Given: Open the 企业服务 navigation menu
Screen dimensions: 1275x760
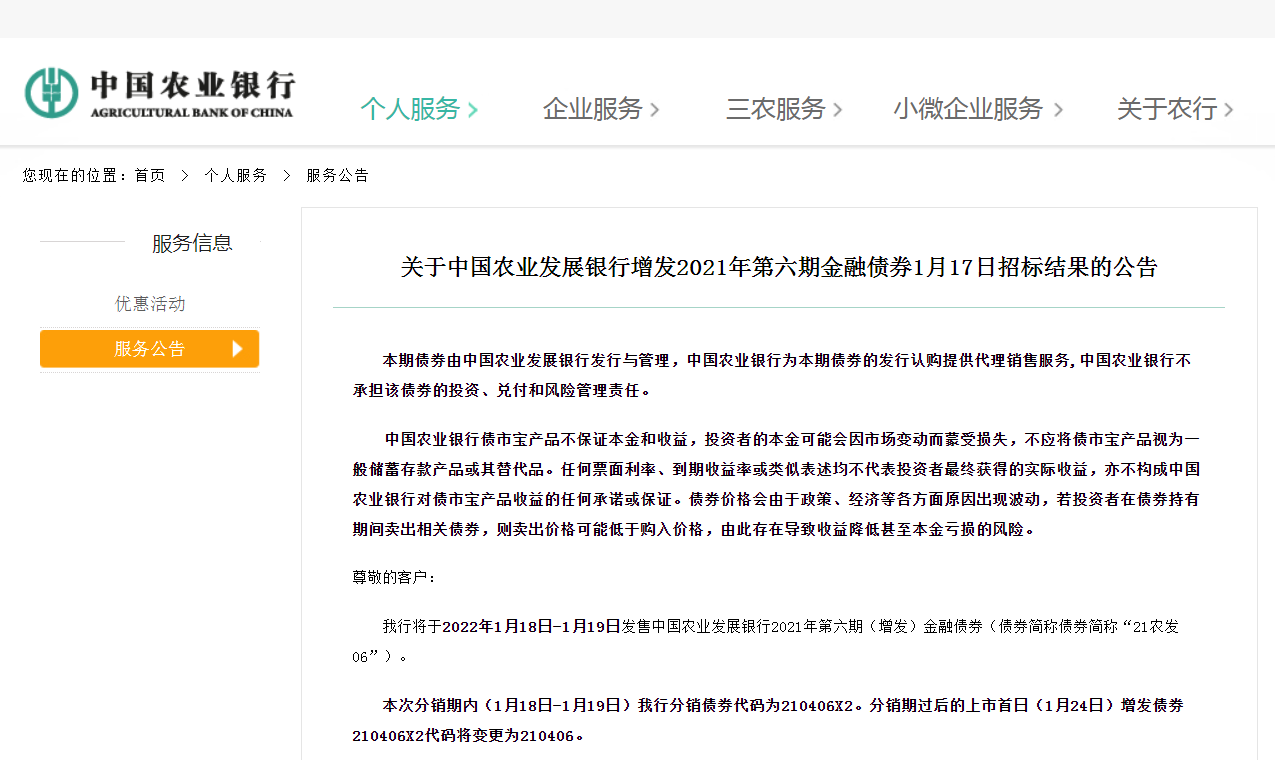Looking at the screenshot, I should pyautogui.click(x=592, y=109).
